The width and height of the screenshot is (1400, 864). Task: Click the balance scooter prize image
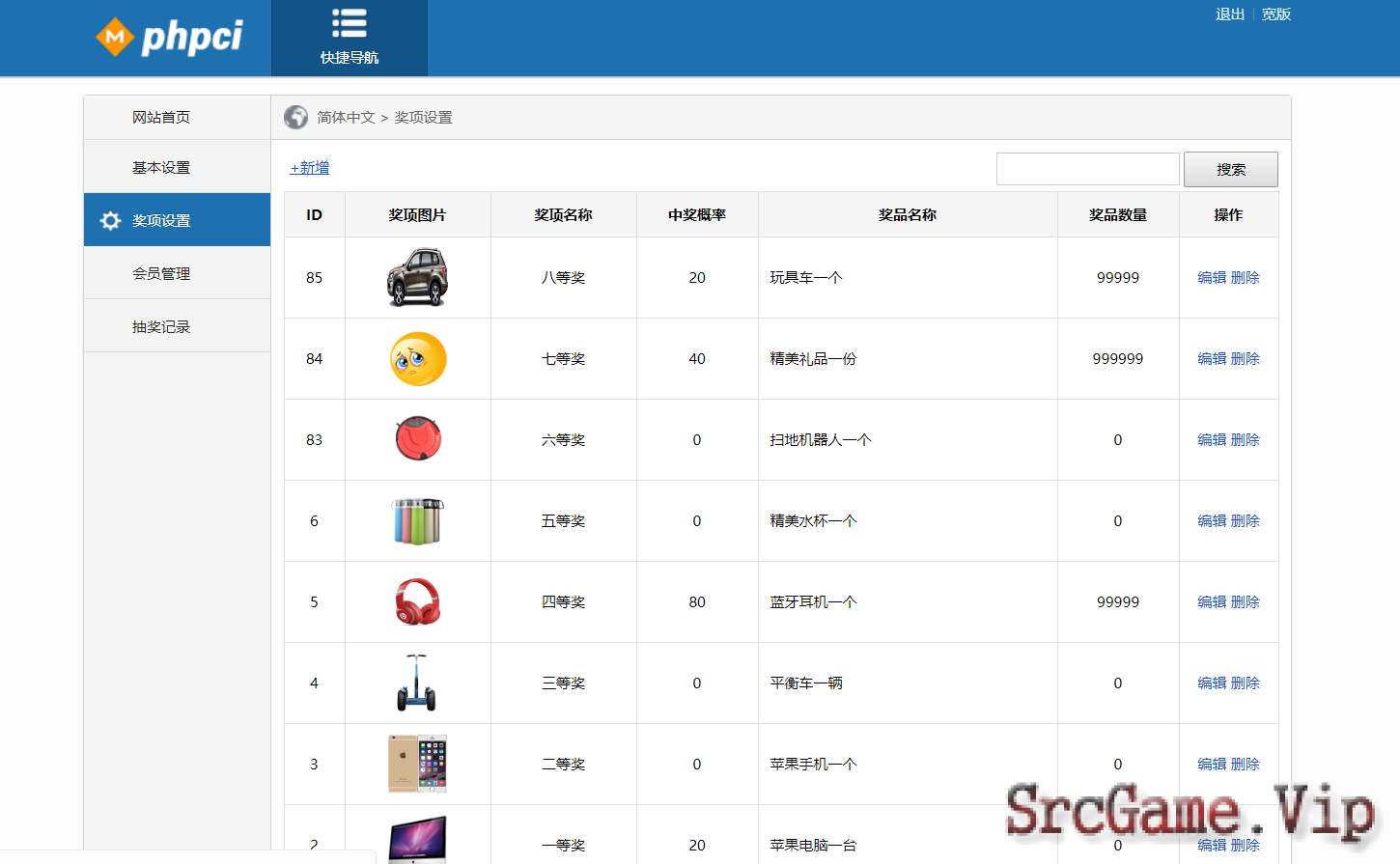tap(417, 683)
